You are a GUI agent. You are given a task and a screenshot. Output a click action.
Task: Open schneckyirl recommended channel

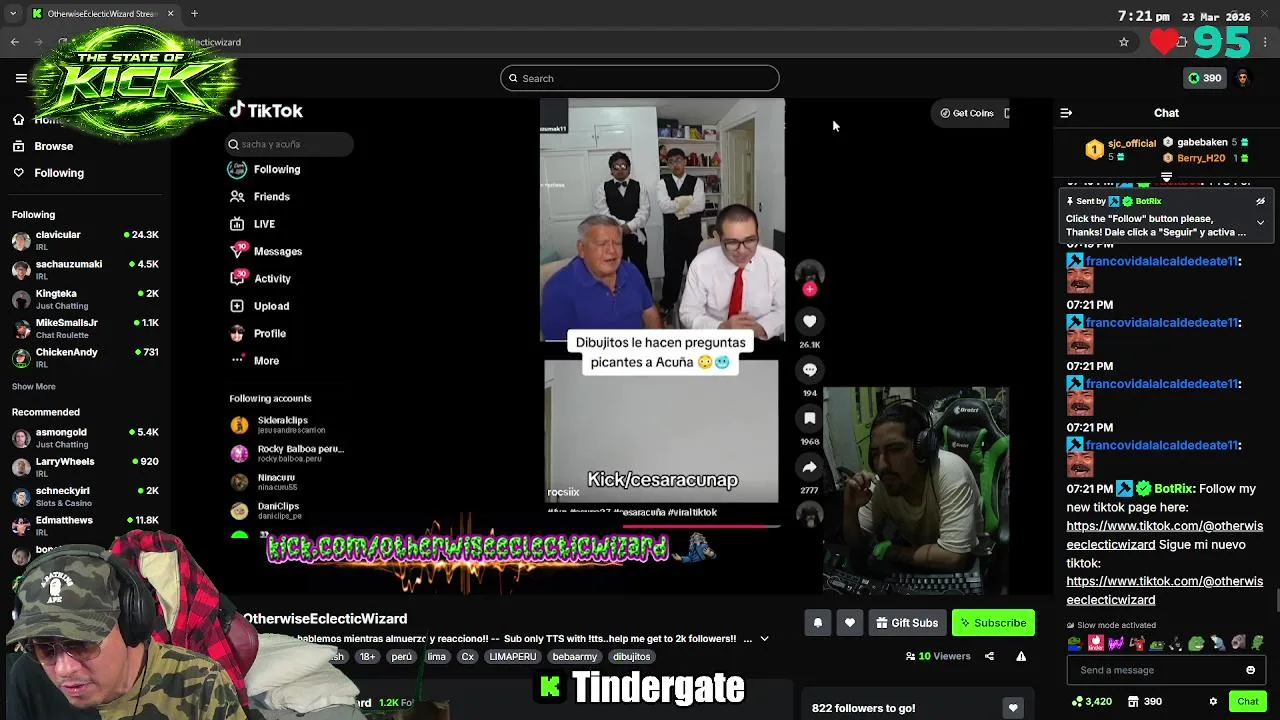click(x=85, y=496)
